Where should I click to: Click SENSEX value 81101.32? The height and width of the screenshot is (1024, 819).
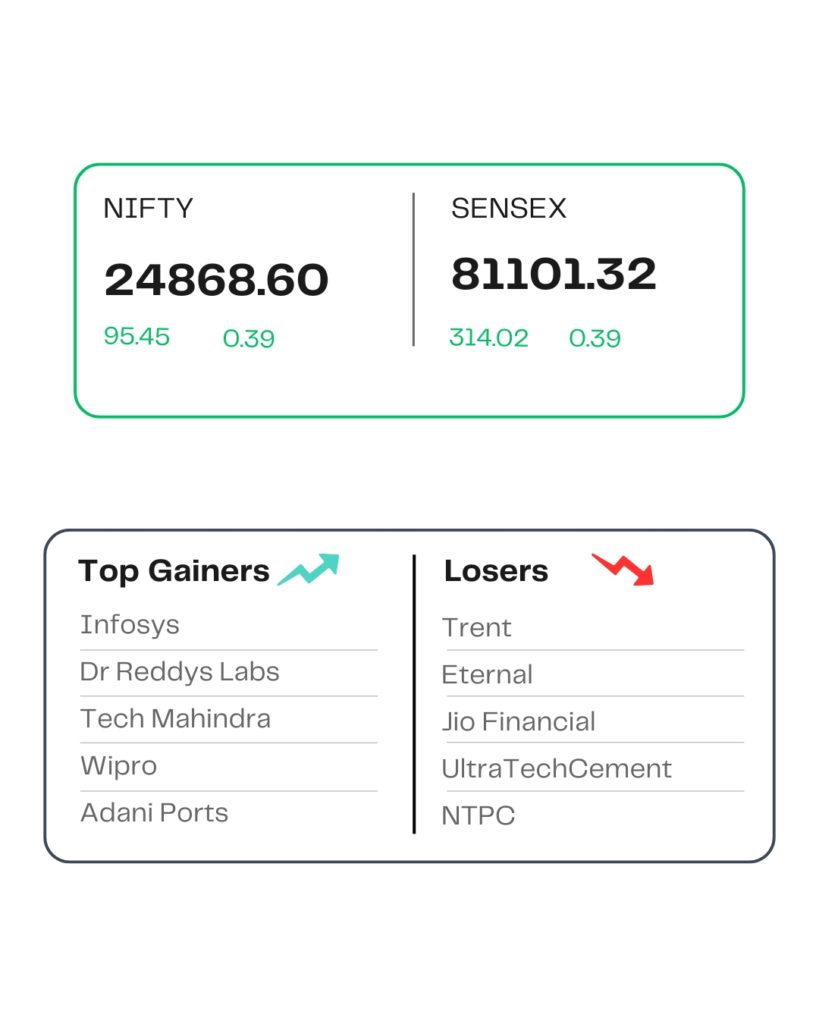click(x=553, y=274)
